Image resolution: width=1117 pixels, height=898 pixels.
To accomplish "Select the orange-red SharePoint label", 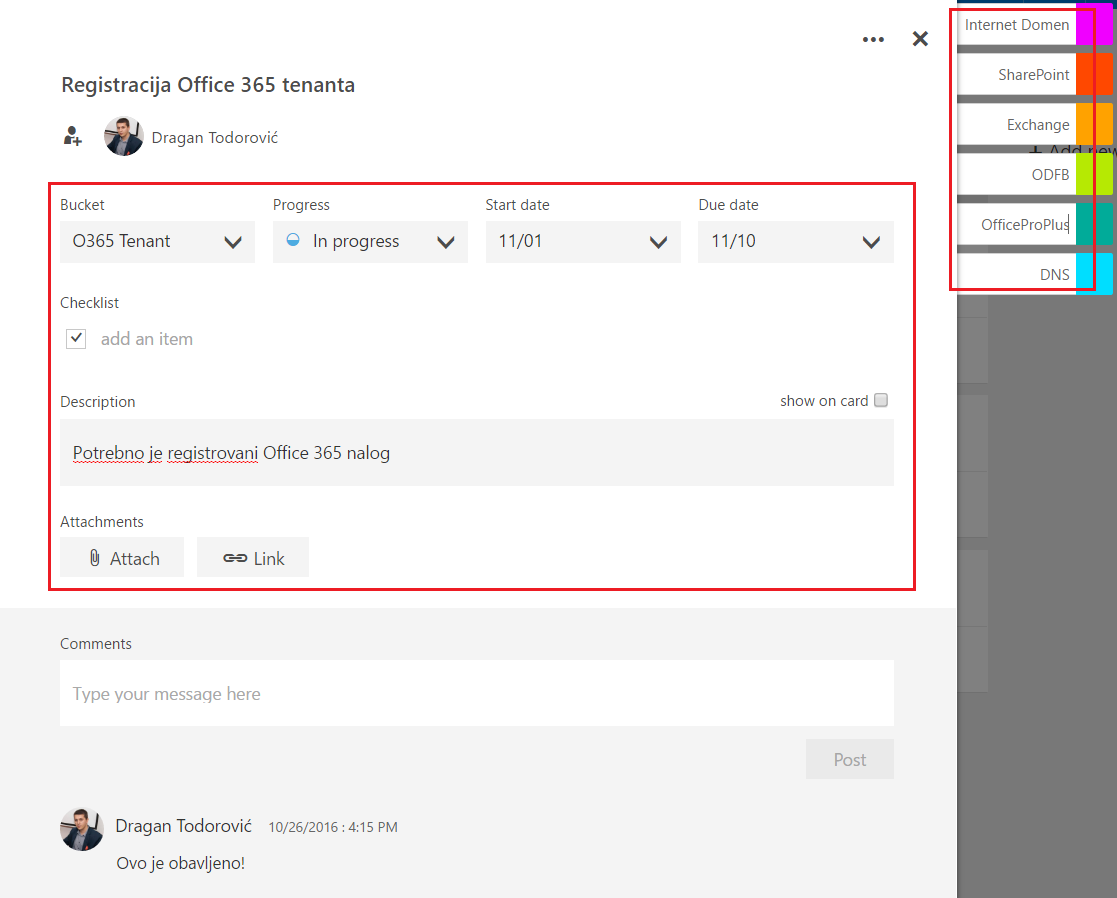I will coord(1034,75).
